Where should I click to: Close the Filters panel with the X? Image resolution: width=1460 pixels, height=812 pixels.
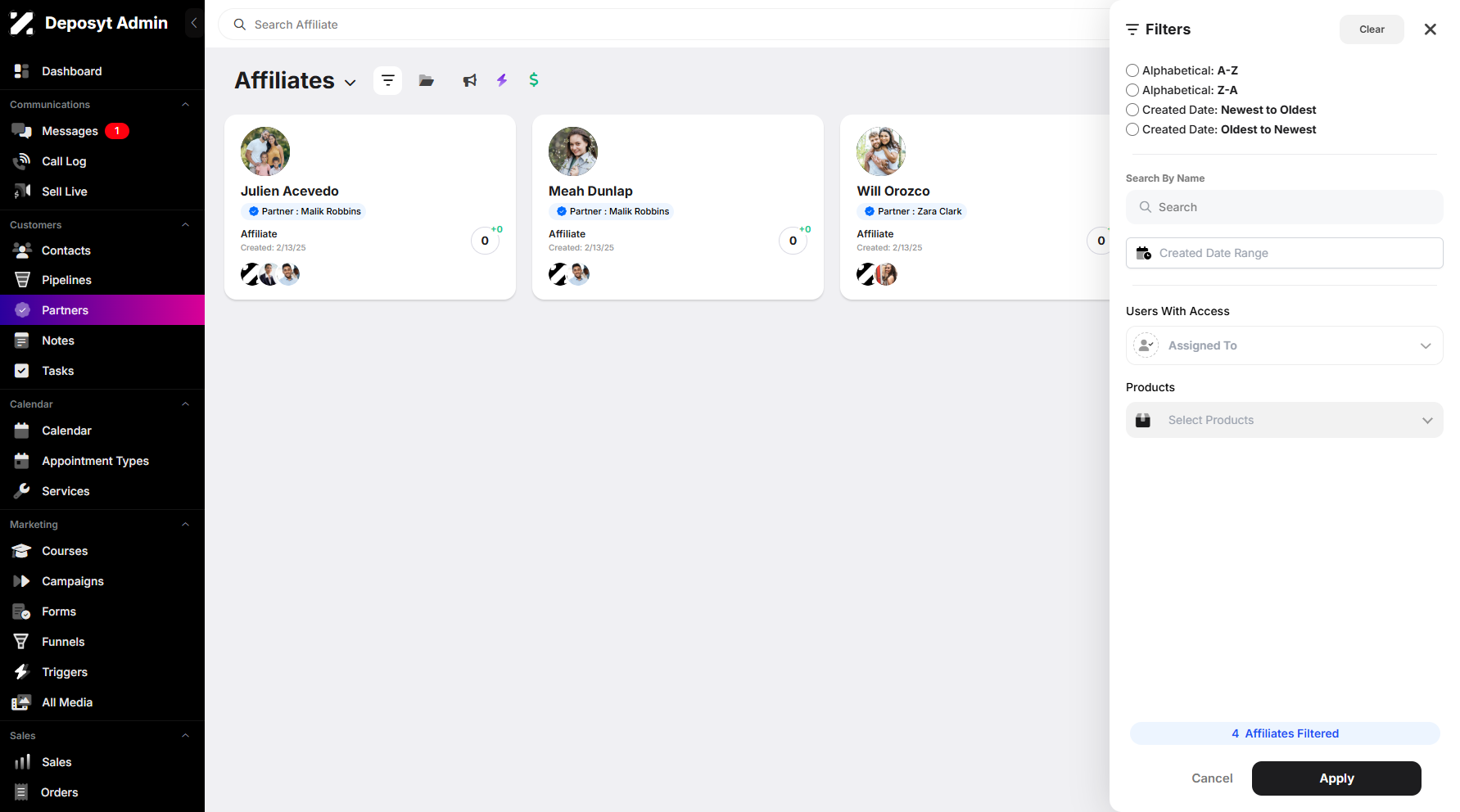(x=1430, y=29)
